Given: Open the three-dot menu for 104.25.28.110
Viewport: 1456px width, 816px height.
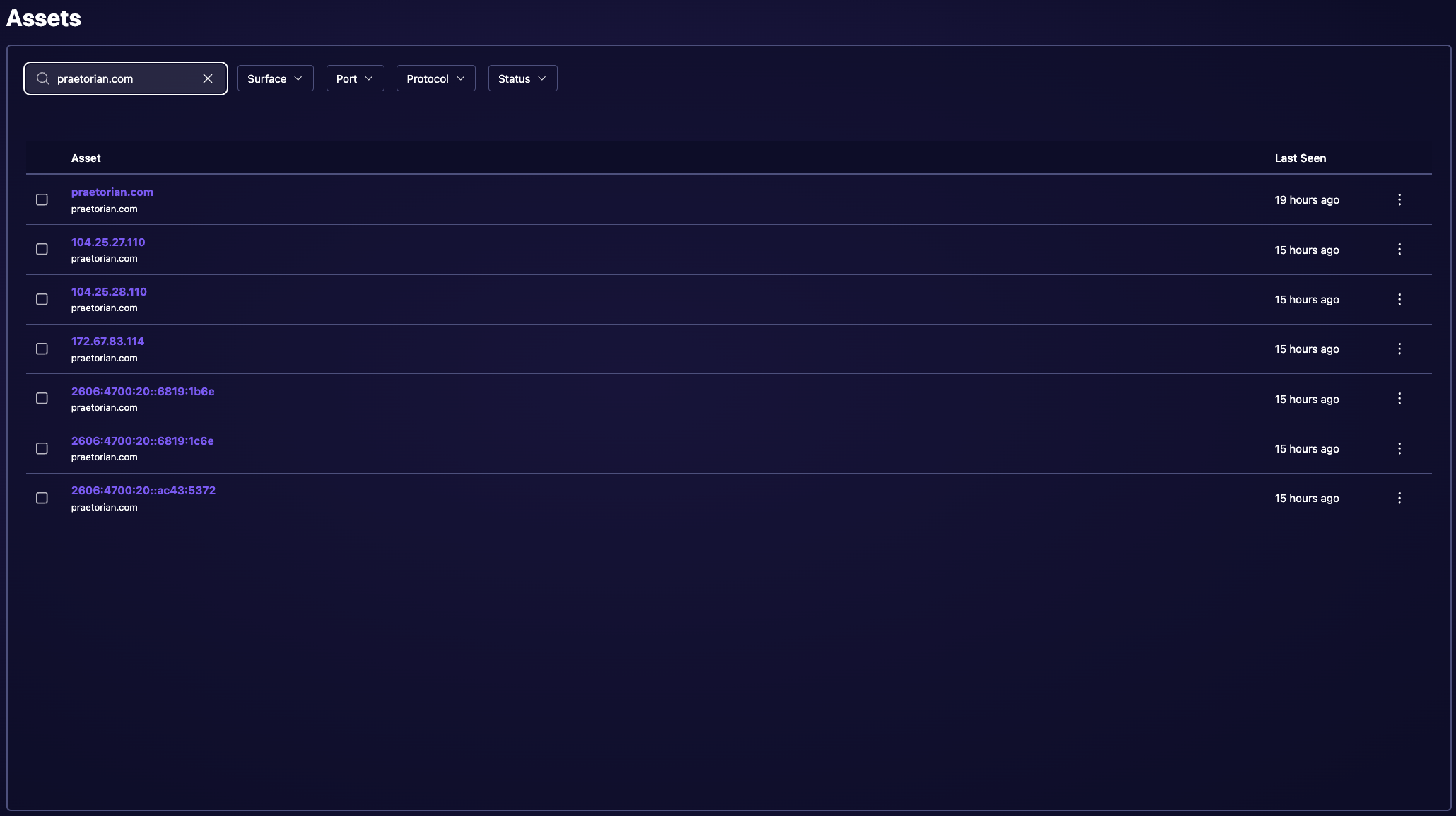Looking at the screenshot, I should coord(1399,300).
